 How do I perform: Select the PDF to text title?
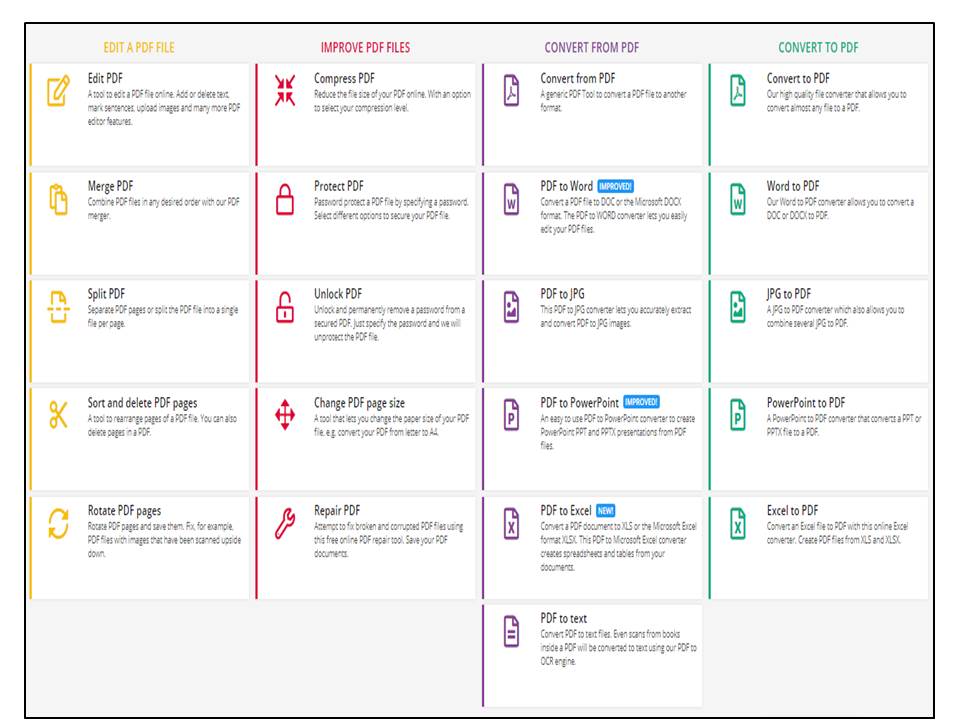pos(563,618)
